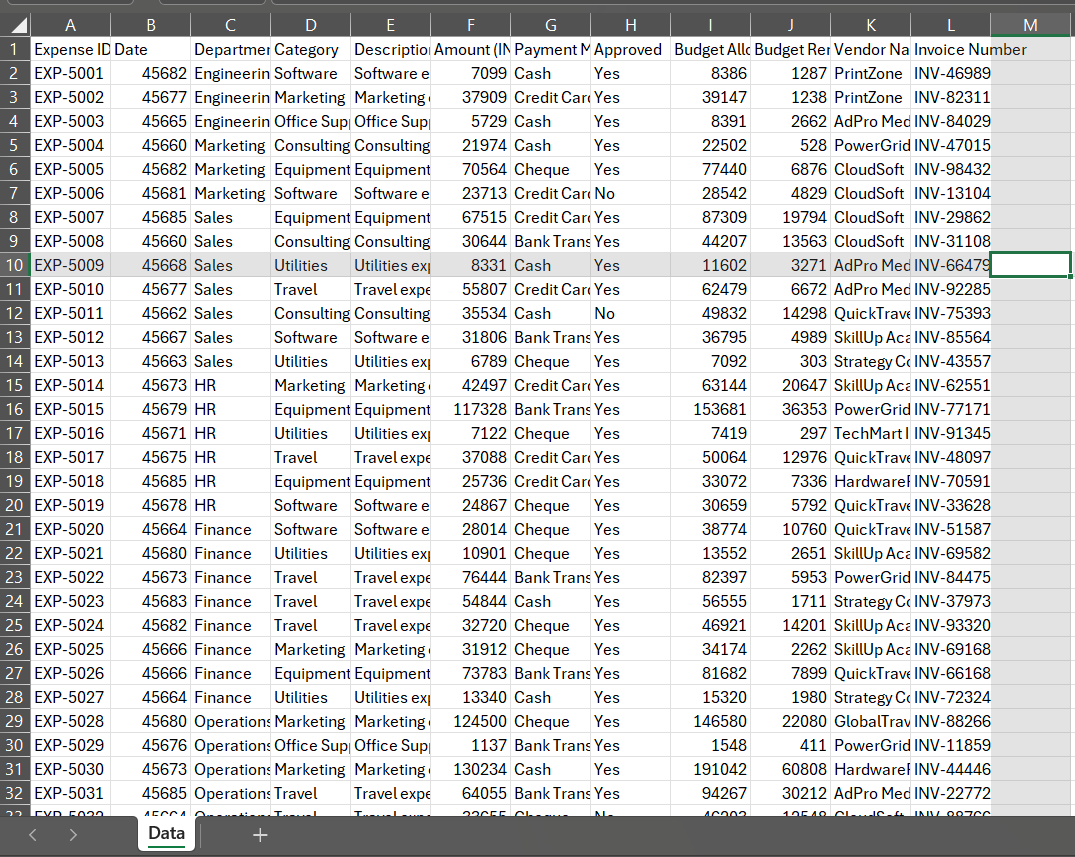Click 'Payment M' header cell
This screenshot has width=1075, height=857.
pyautogui.click(x=551, y=49)
